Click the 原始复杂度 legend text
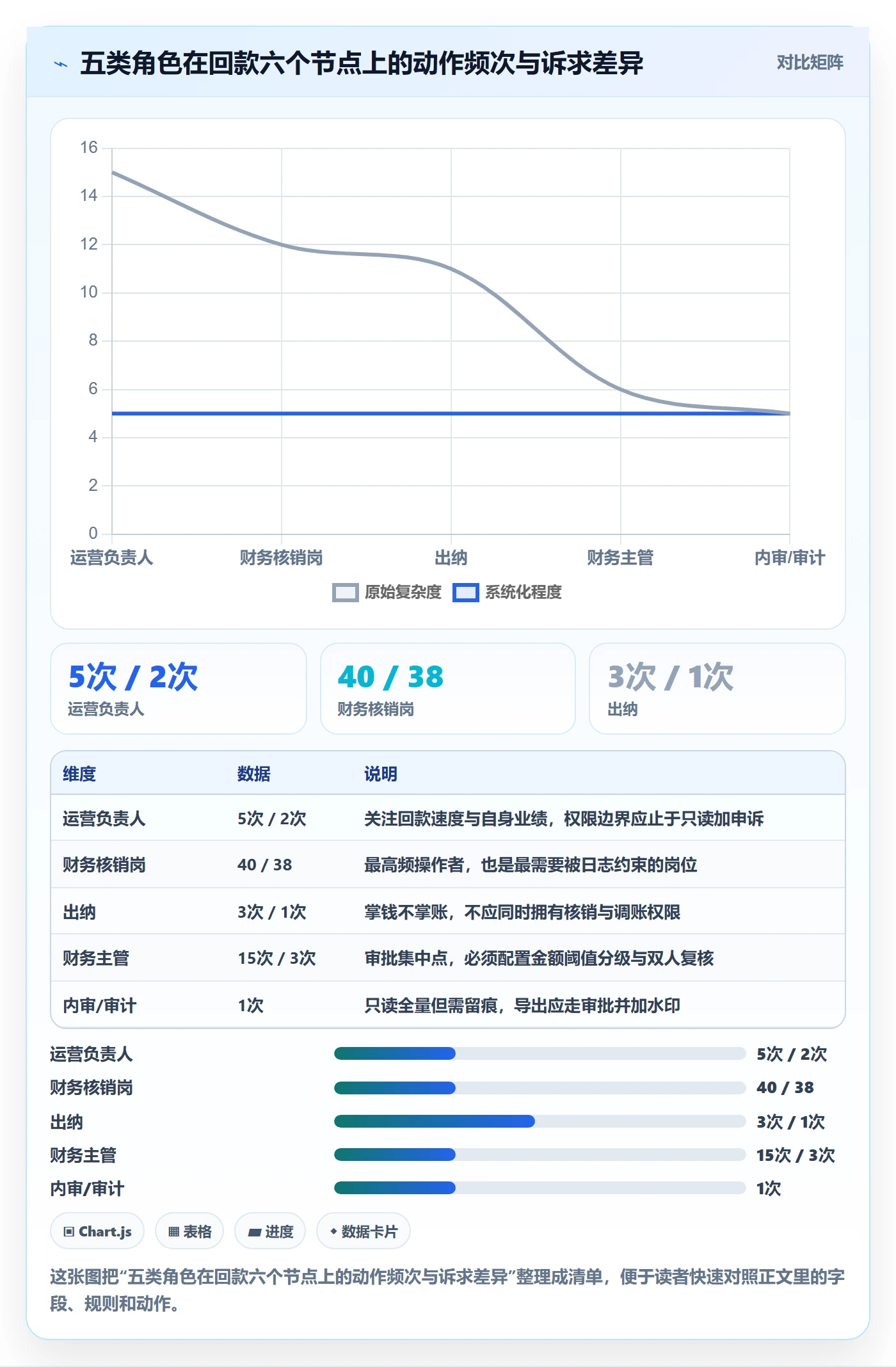 (x=403, y=593)
